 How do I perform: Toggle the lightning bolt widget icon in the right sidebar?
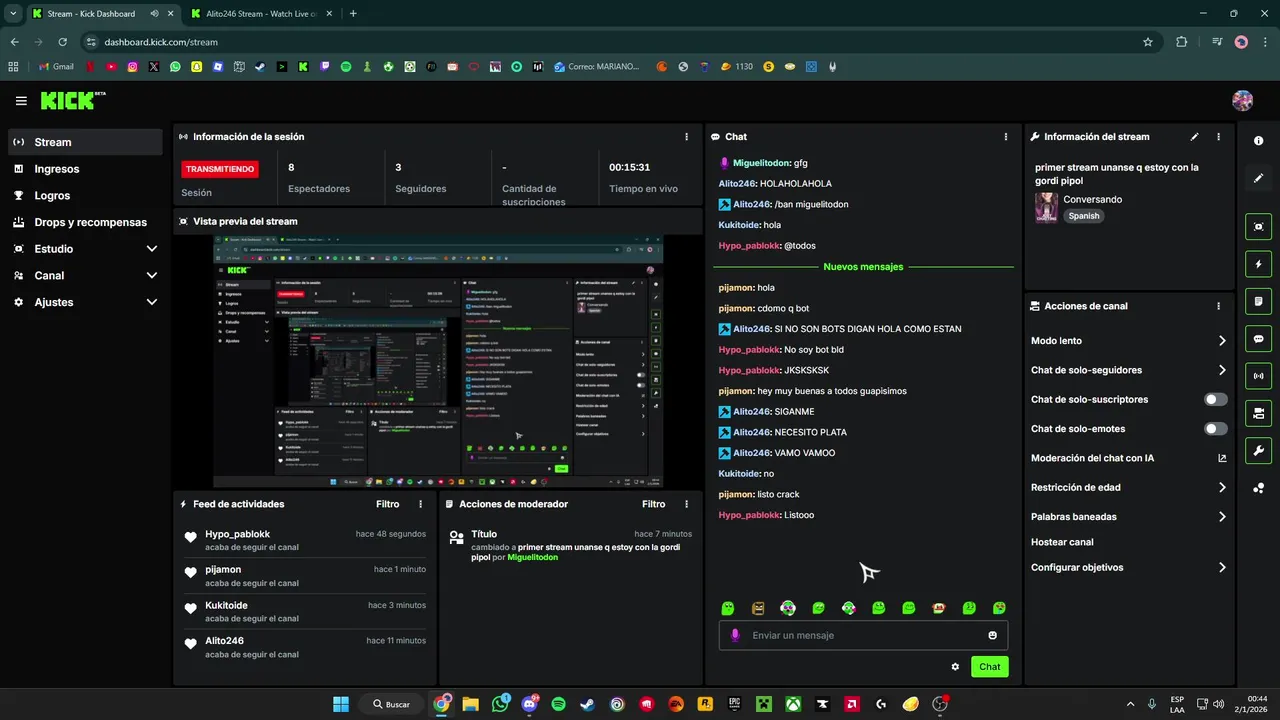click(1259, 264)
